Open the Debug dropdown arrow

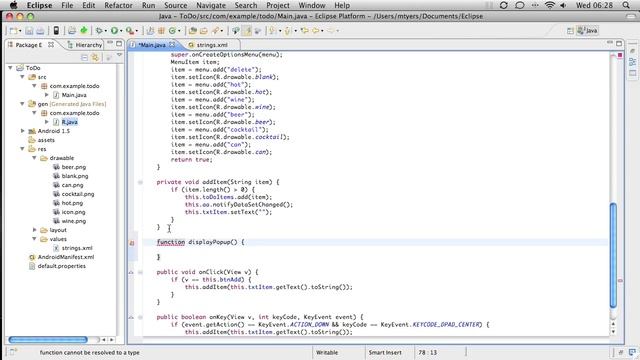(x=105, y=31)
